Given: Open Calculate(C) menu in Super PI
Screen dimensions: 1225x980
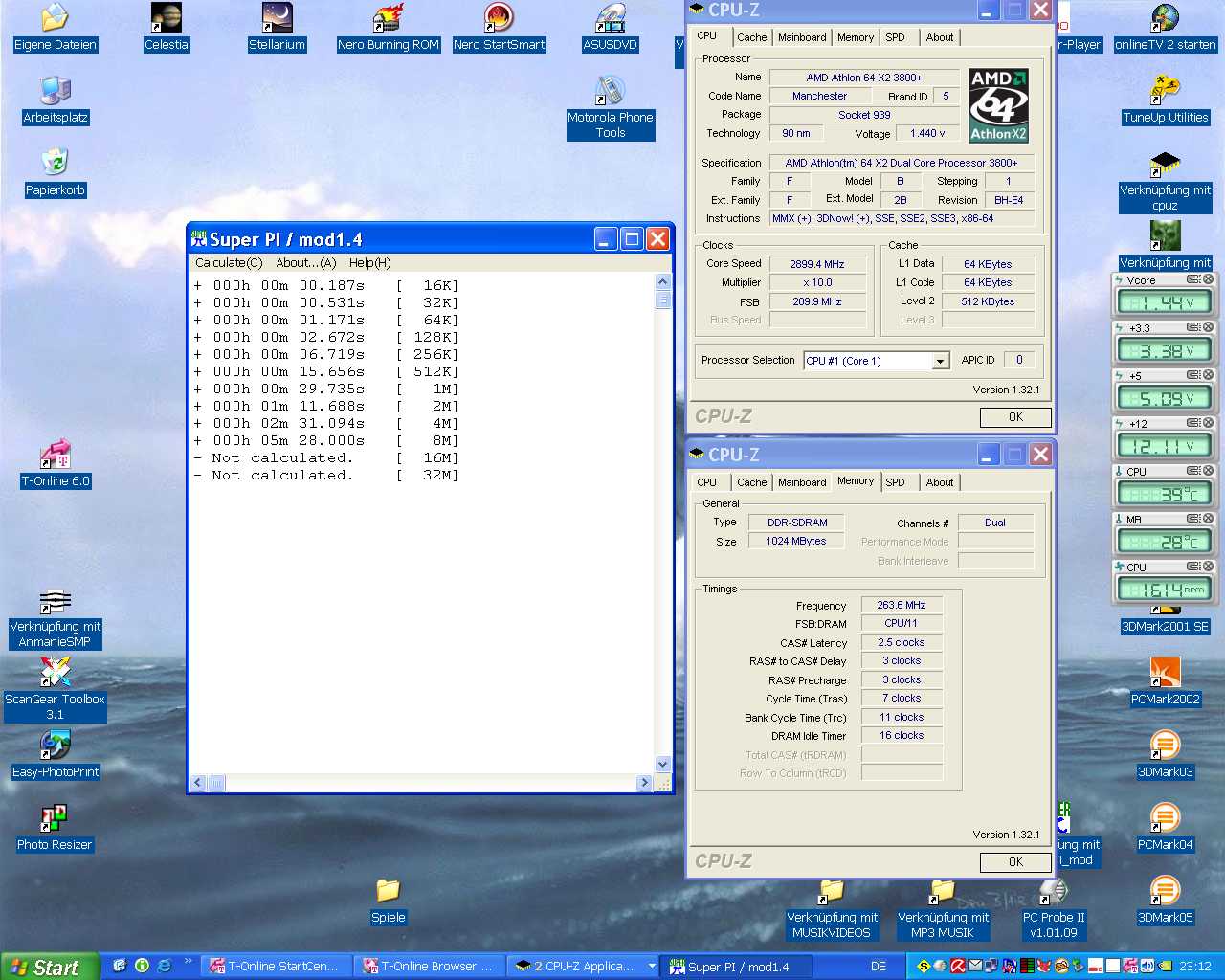Looking at the screenshot, I should [228, 263].
